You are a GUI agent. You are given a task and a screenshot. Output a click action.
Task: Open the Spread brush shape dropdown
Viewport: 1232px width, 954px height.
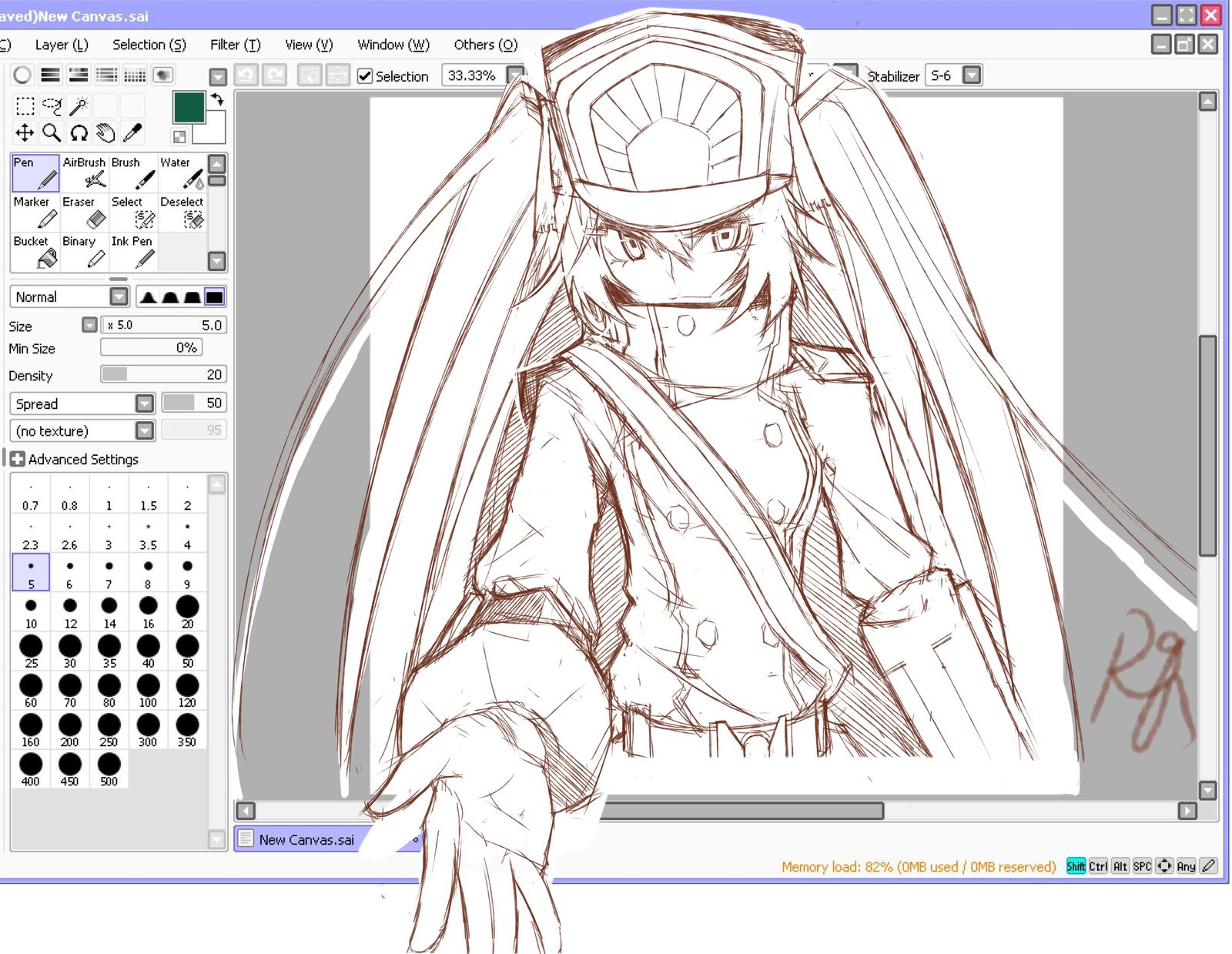tap(145, 403)
